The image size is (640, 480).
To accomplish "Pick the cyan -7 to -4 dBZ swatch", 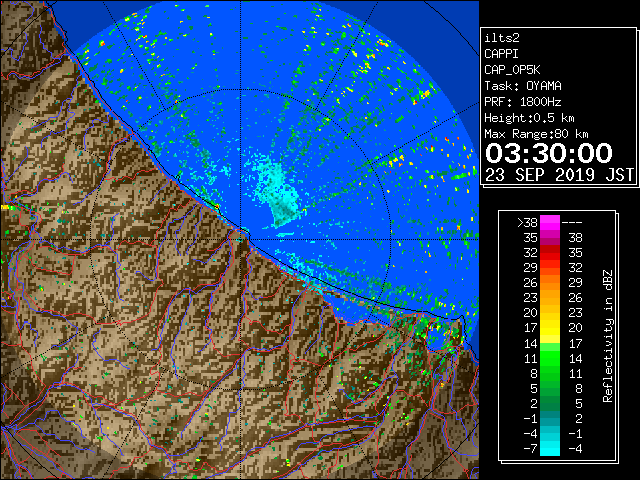I will click(550, 448).
